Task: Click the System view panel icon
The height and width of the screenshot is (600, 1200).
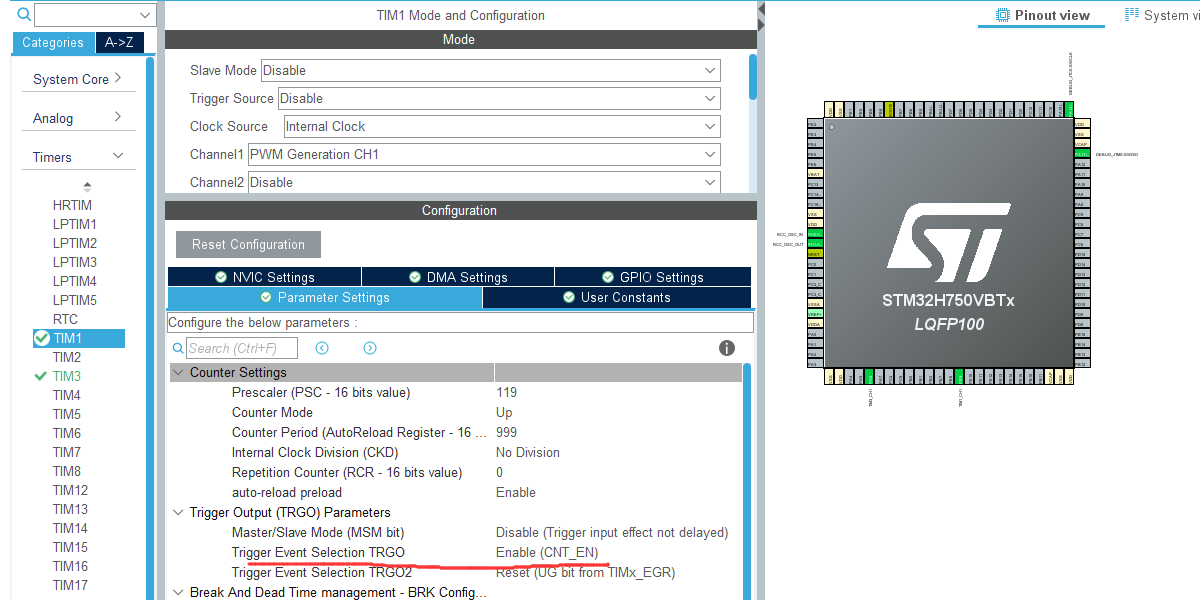Action: (x=1134, y=14)
